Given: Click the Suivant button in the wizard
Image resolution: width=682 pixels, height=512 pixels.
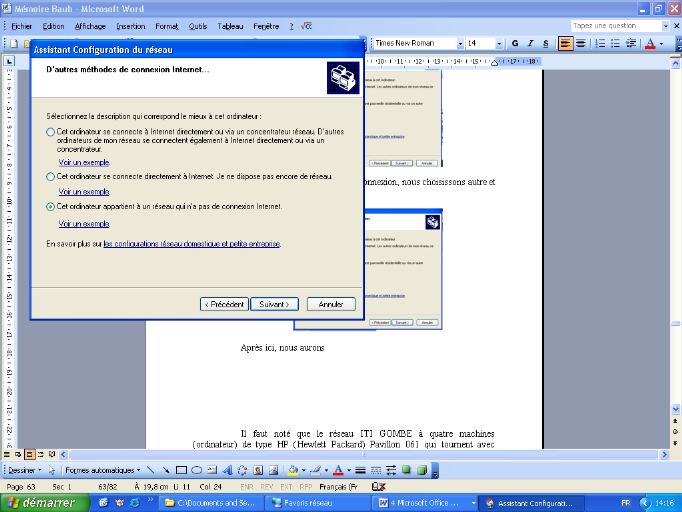Looking at the screenshot, I should click(274, 304).
